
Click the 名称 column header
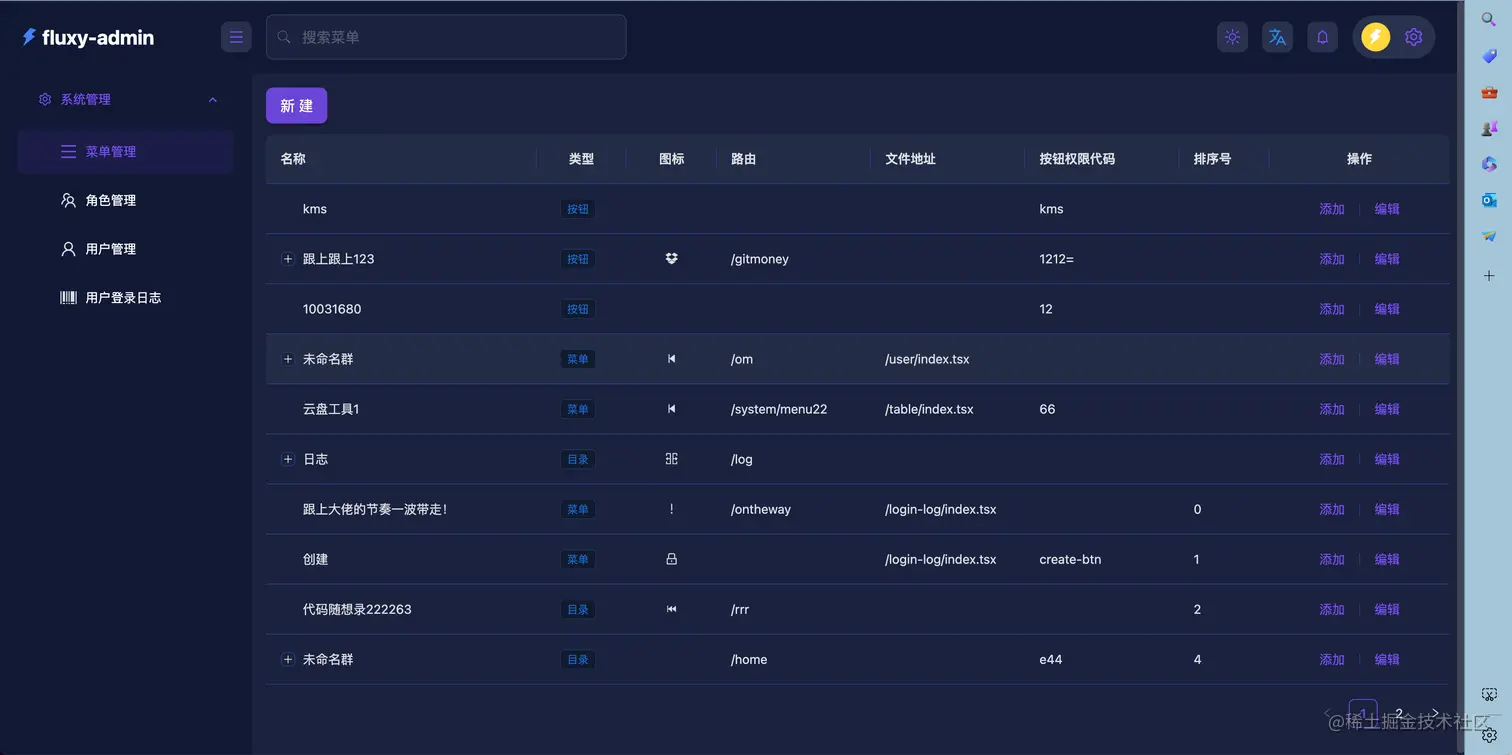[x=293, y=159]
